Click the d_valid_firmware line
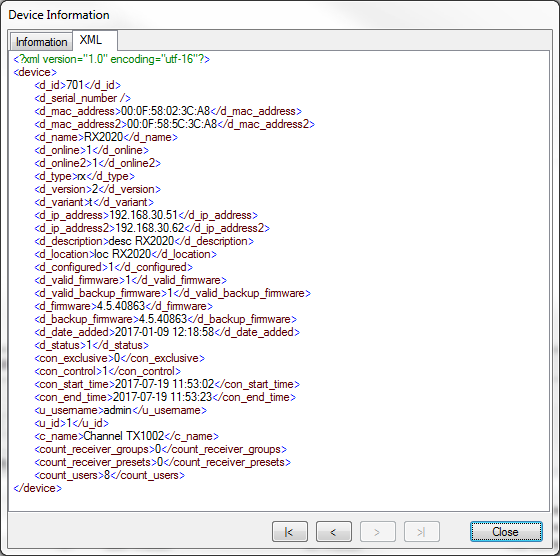The width and height of the screenshot is (560, 556). tap(130, 280)
